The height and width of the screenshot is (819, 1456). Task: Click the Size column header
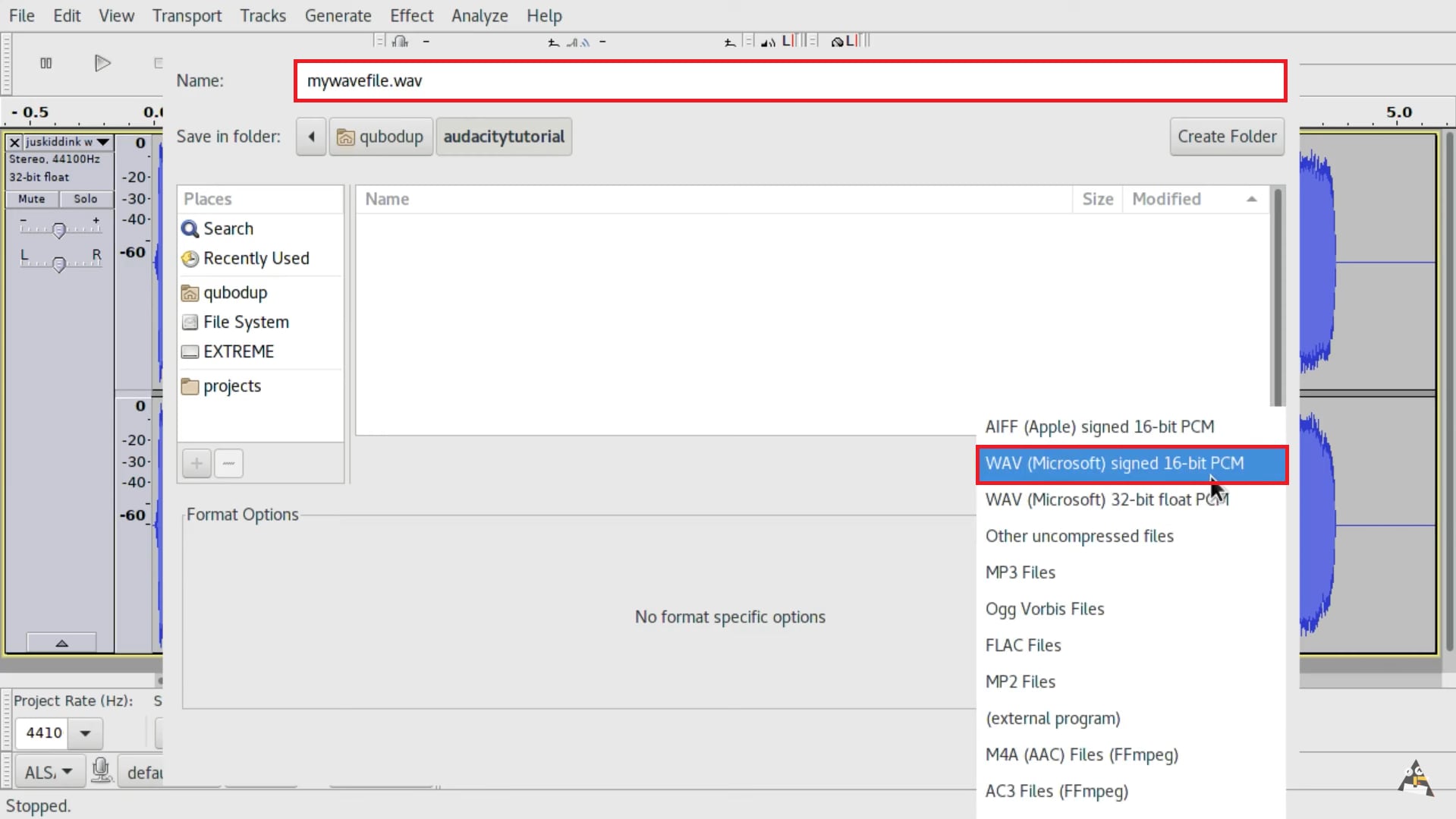coord(1097,199)
